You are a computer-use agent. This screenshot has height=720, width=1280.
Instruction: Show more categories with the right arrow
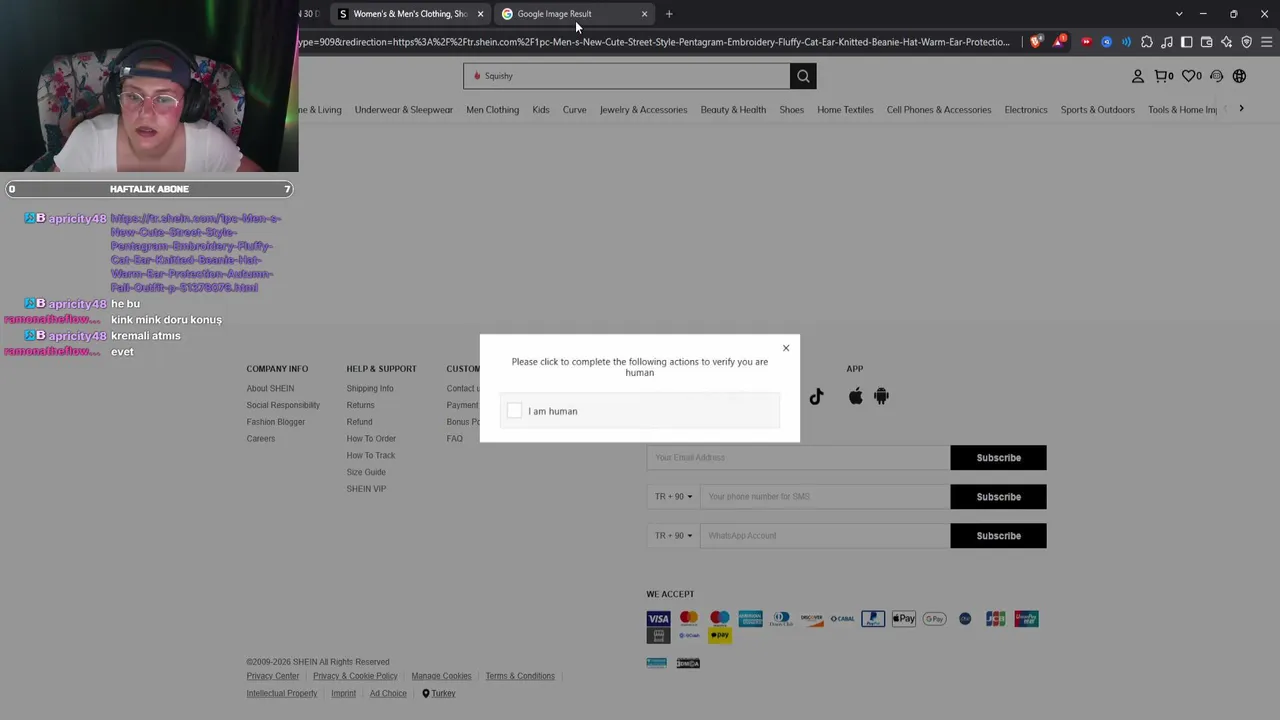click(1241, 109)
